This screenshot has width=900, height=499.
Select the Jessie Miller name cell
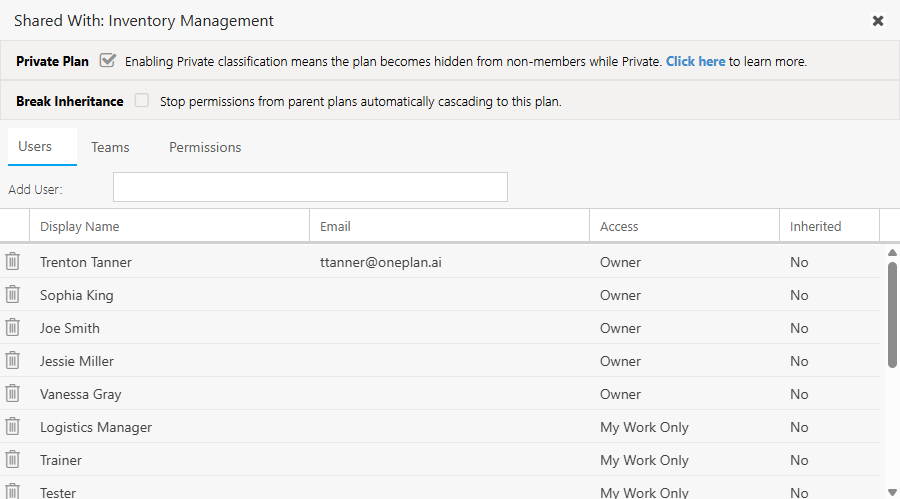point(169,361)
